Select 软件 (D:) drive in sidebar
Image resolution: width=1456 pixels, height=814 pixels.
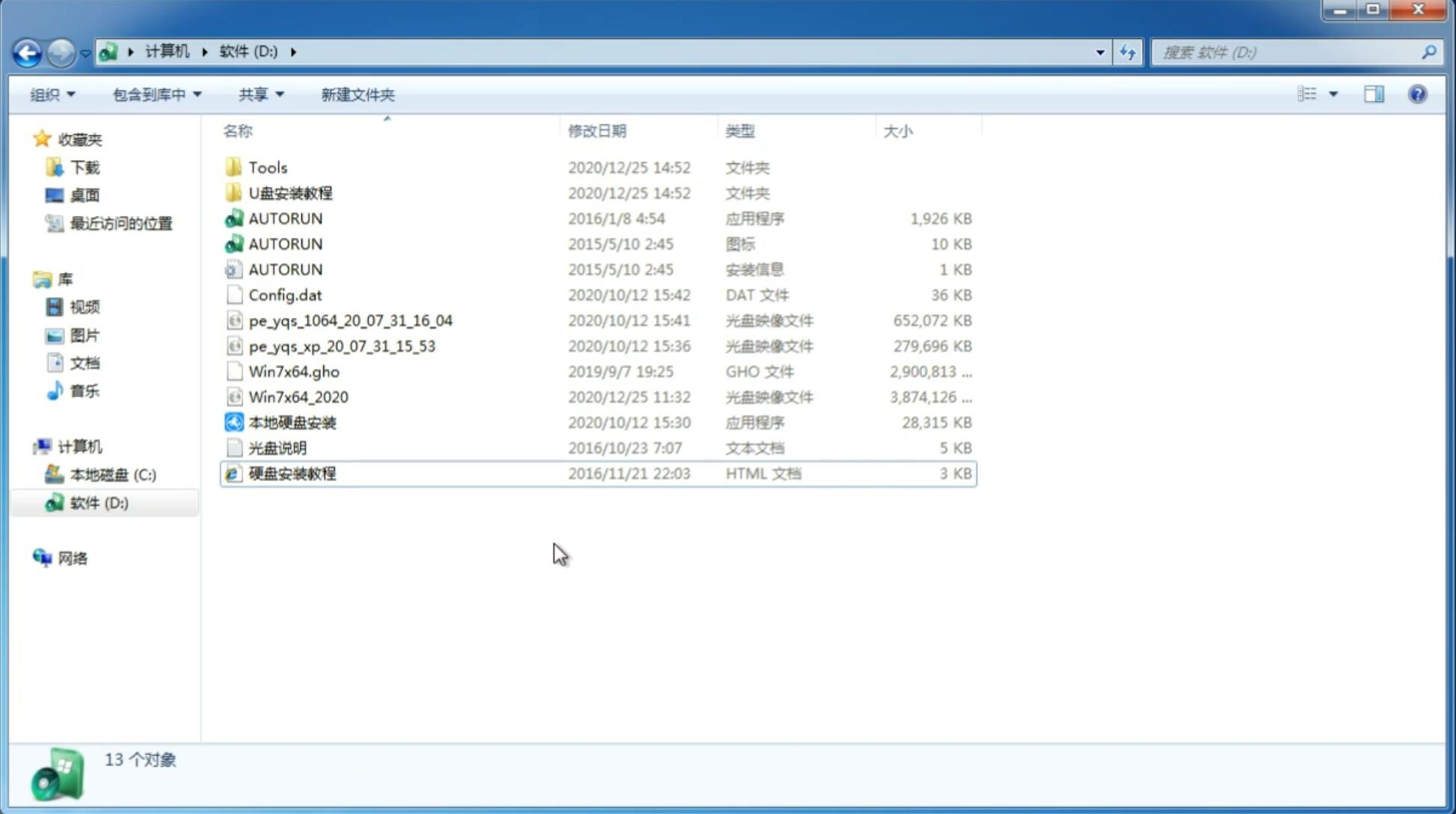[x=98, y=502]
